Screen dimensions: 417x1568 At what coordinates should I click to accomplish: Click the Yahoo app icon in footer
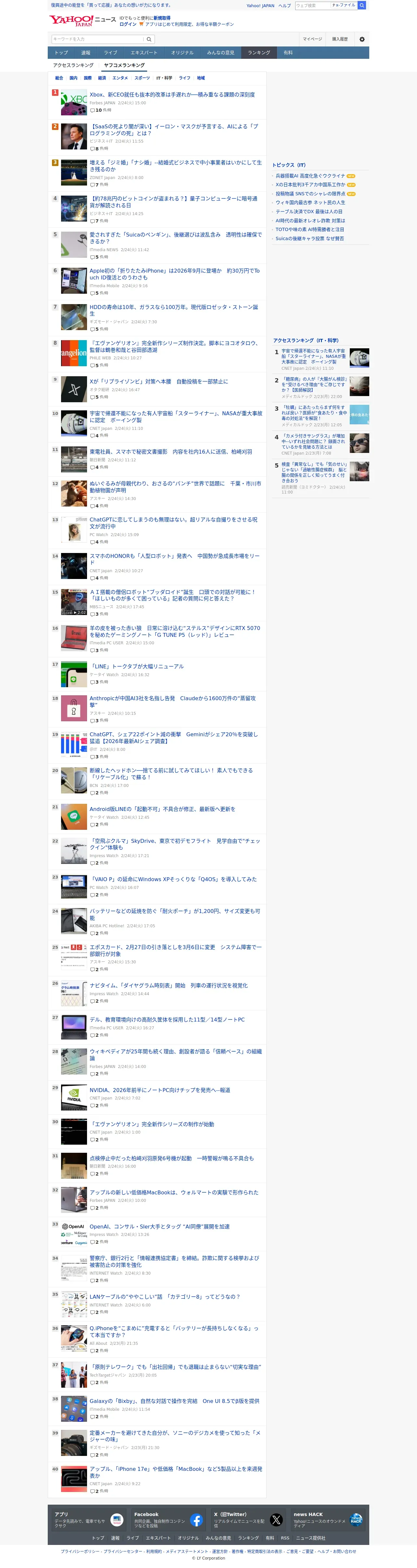pyautogui.click(x=117, y=1520)
